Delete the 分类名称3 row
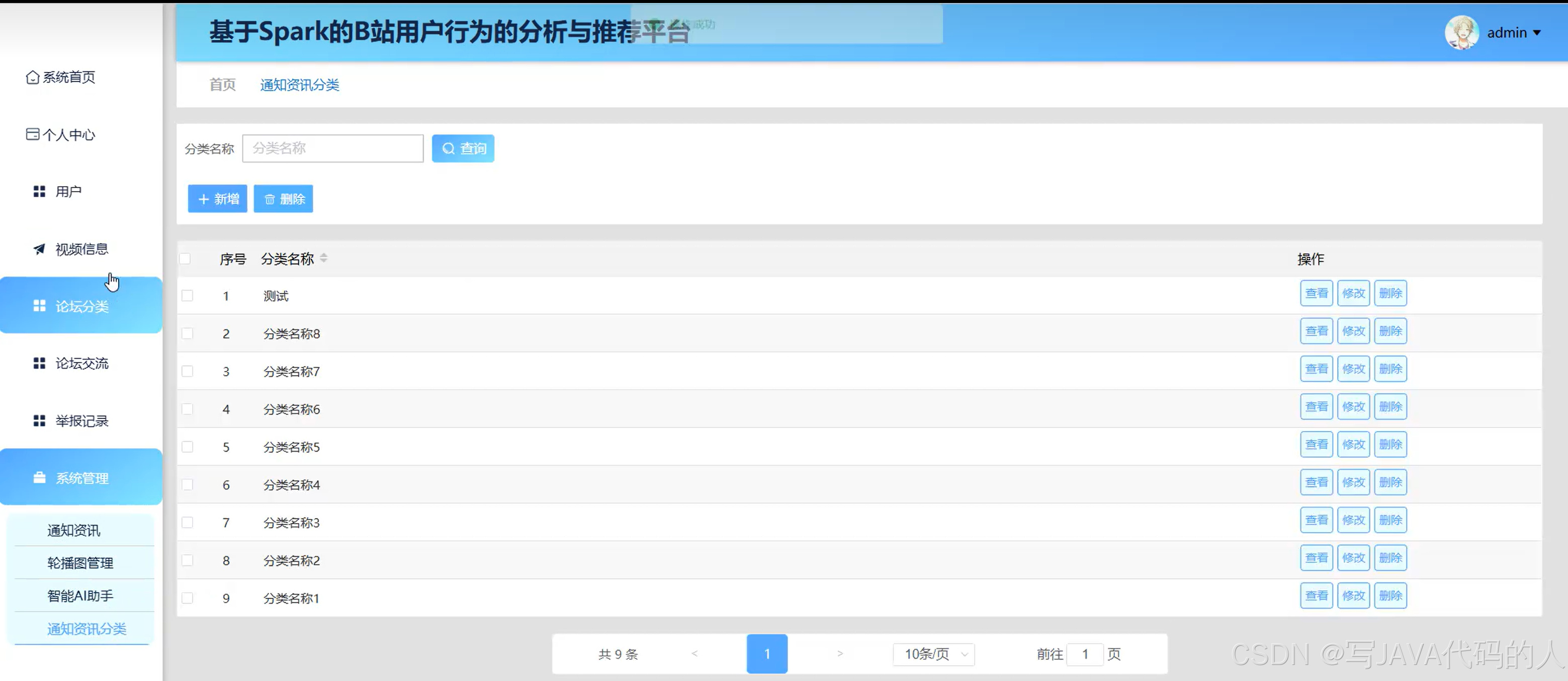 click(x=1390, y=520)
